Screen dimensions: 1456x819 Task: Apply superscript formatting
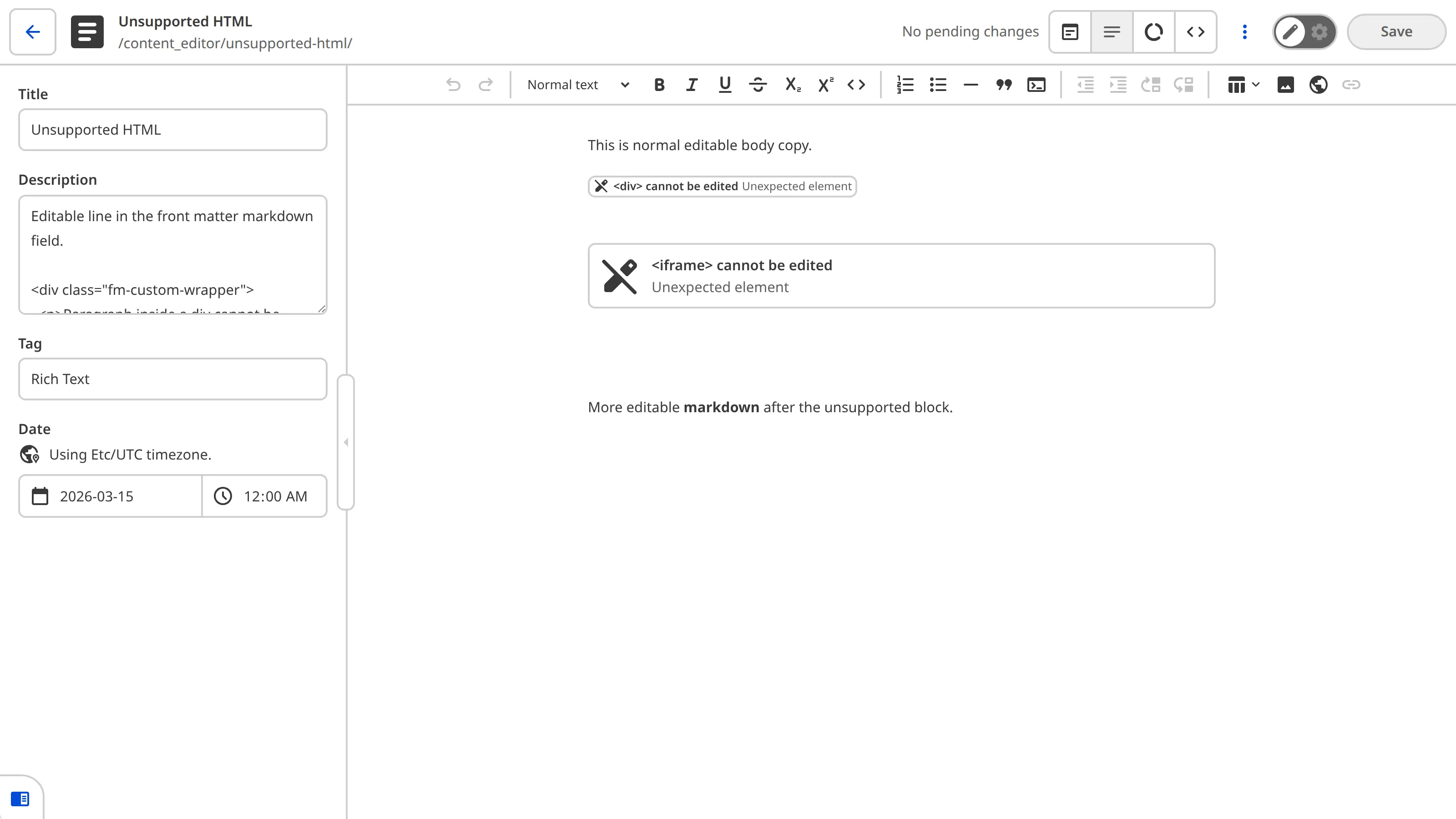pos(824,85)
